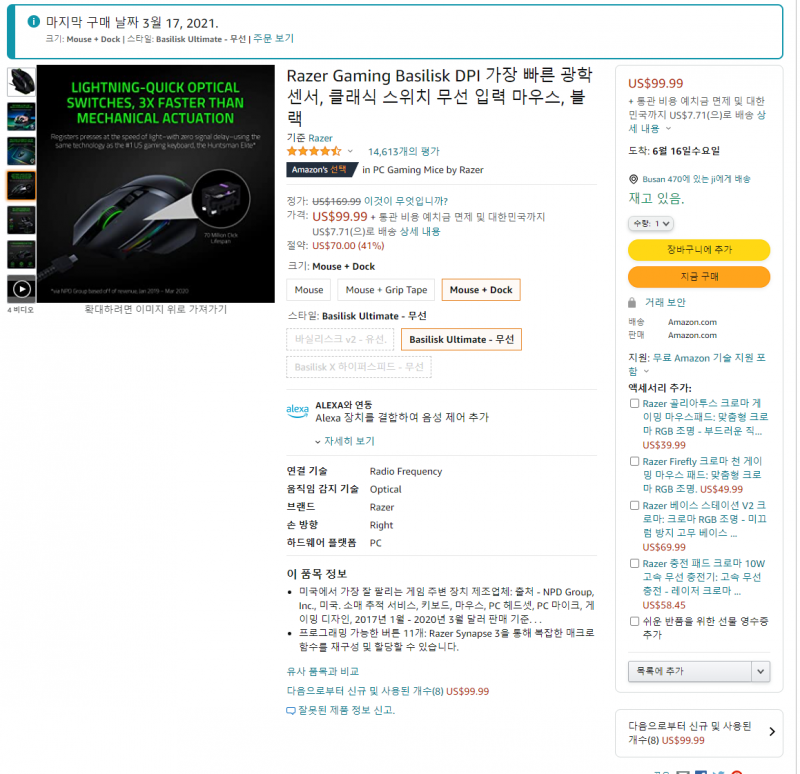Check the gift receipt 선물 영수증 option

(x=634, y=621)
